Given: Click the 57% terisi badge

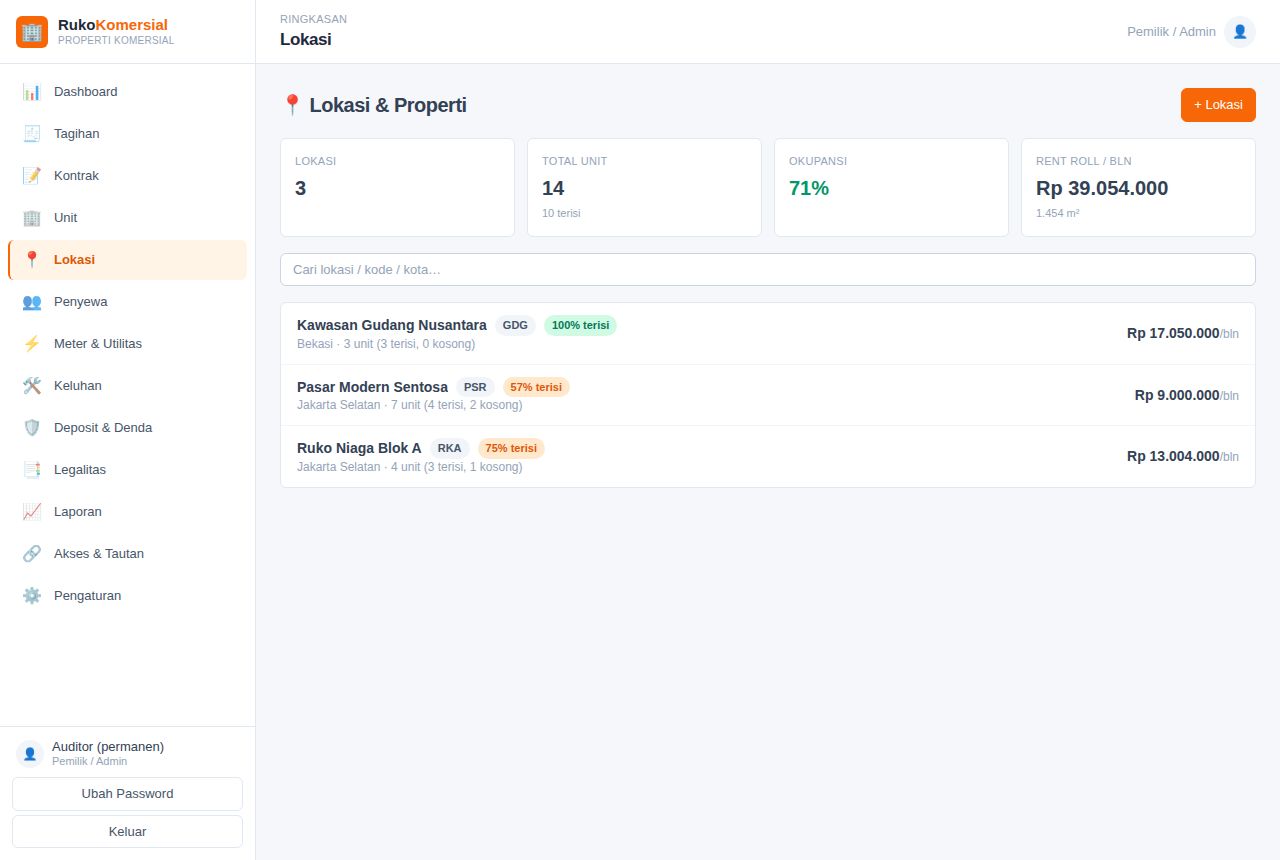Looking at the screenshot, I should tap(536, 387).
